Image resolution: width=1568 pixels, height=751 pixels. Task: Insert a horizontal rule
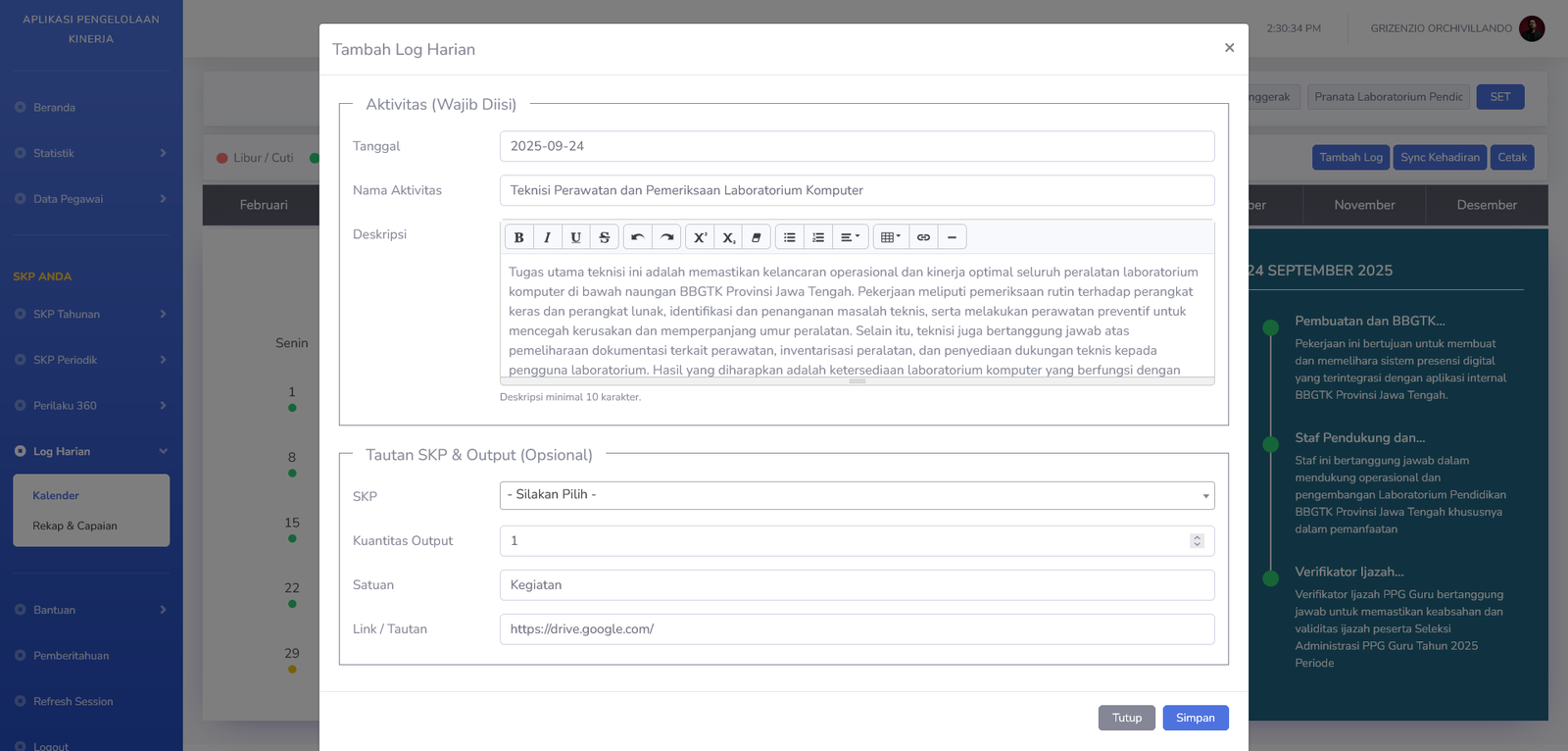click(x=952, y=237)
